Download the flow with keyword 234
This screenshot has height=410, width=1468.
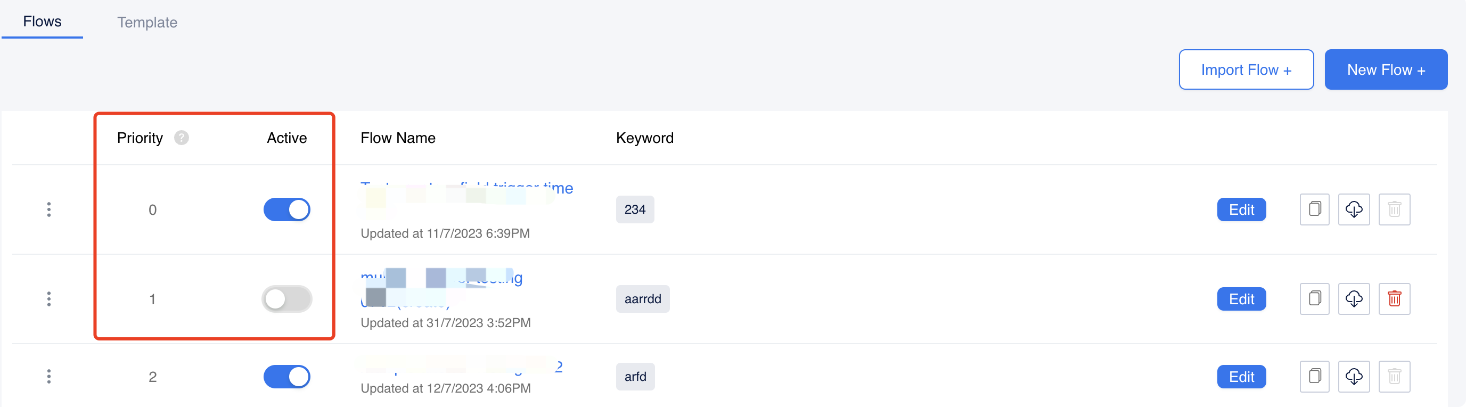click(1354, 210)
